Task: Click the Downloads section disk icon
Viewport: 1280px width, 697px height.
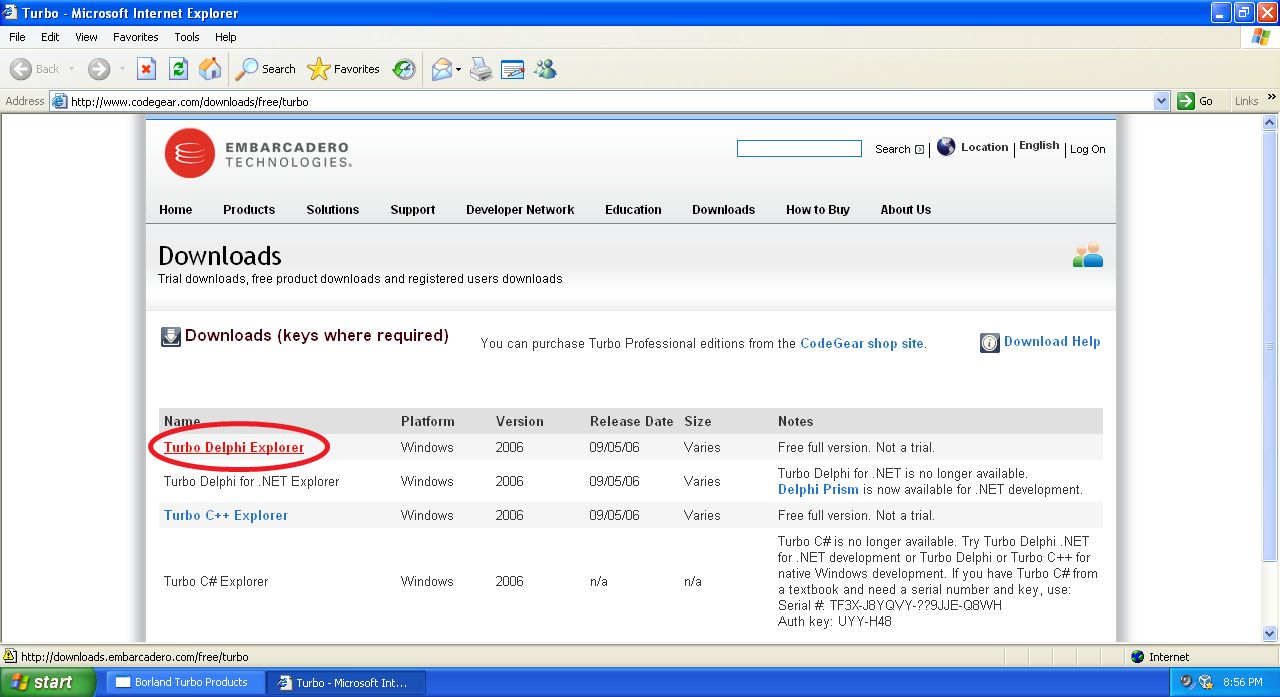Action: point(171,337)
